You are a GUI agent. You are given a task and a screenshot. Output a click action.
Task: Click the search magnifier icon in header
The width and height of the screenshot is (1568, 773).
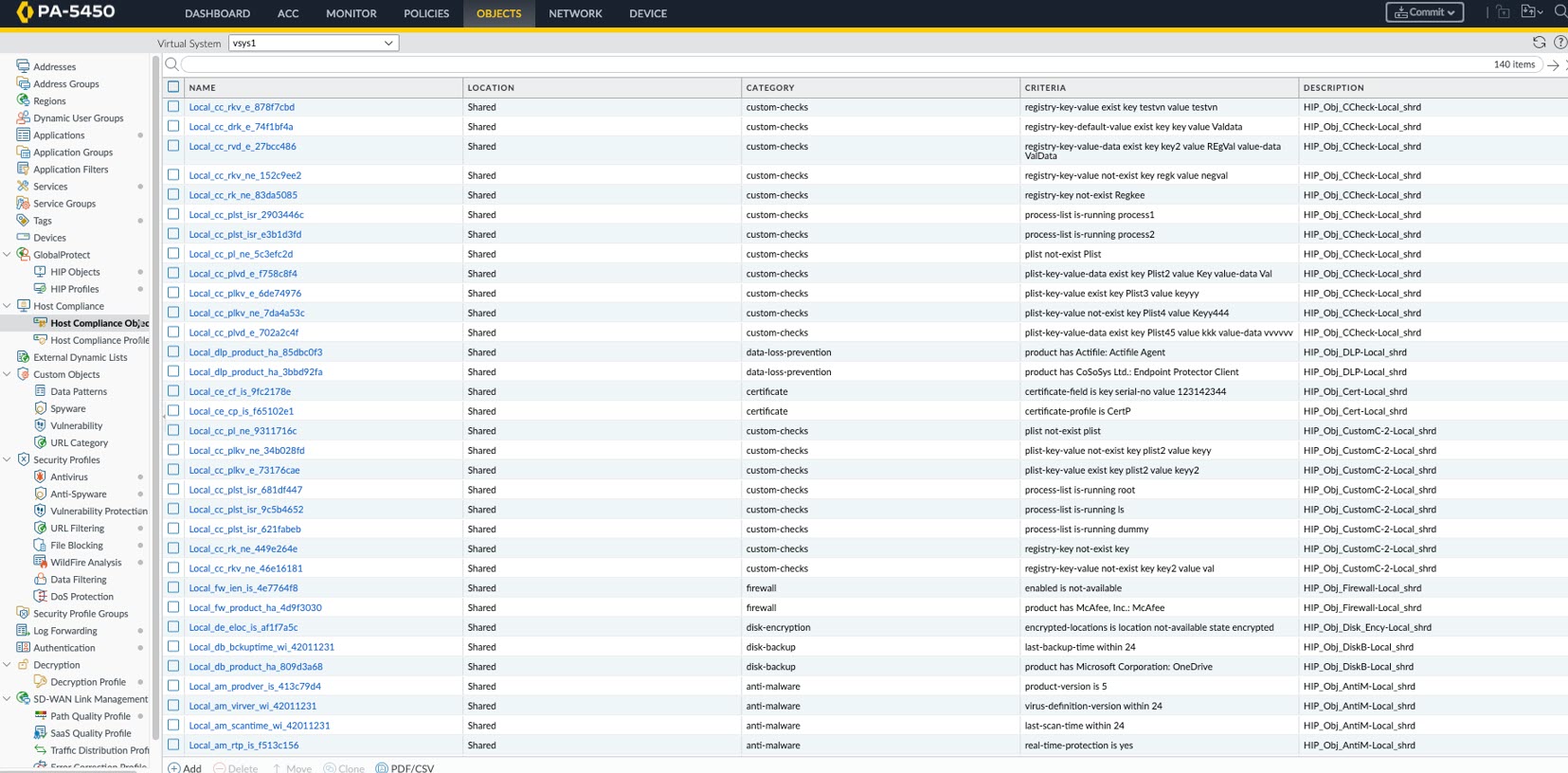1559,12
